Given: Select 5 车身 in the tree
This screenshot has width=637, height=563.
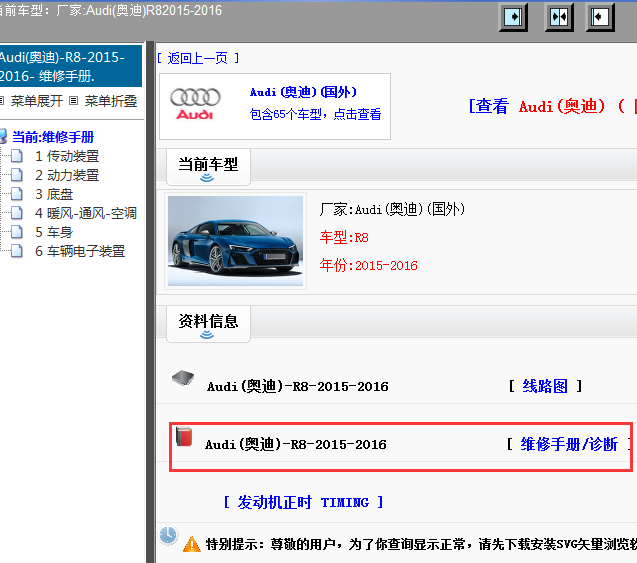Looking at the screenshot, I should coord(54,232).
